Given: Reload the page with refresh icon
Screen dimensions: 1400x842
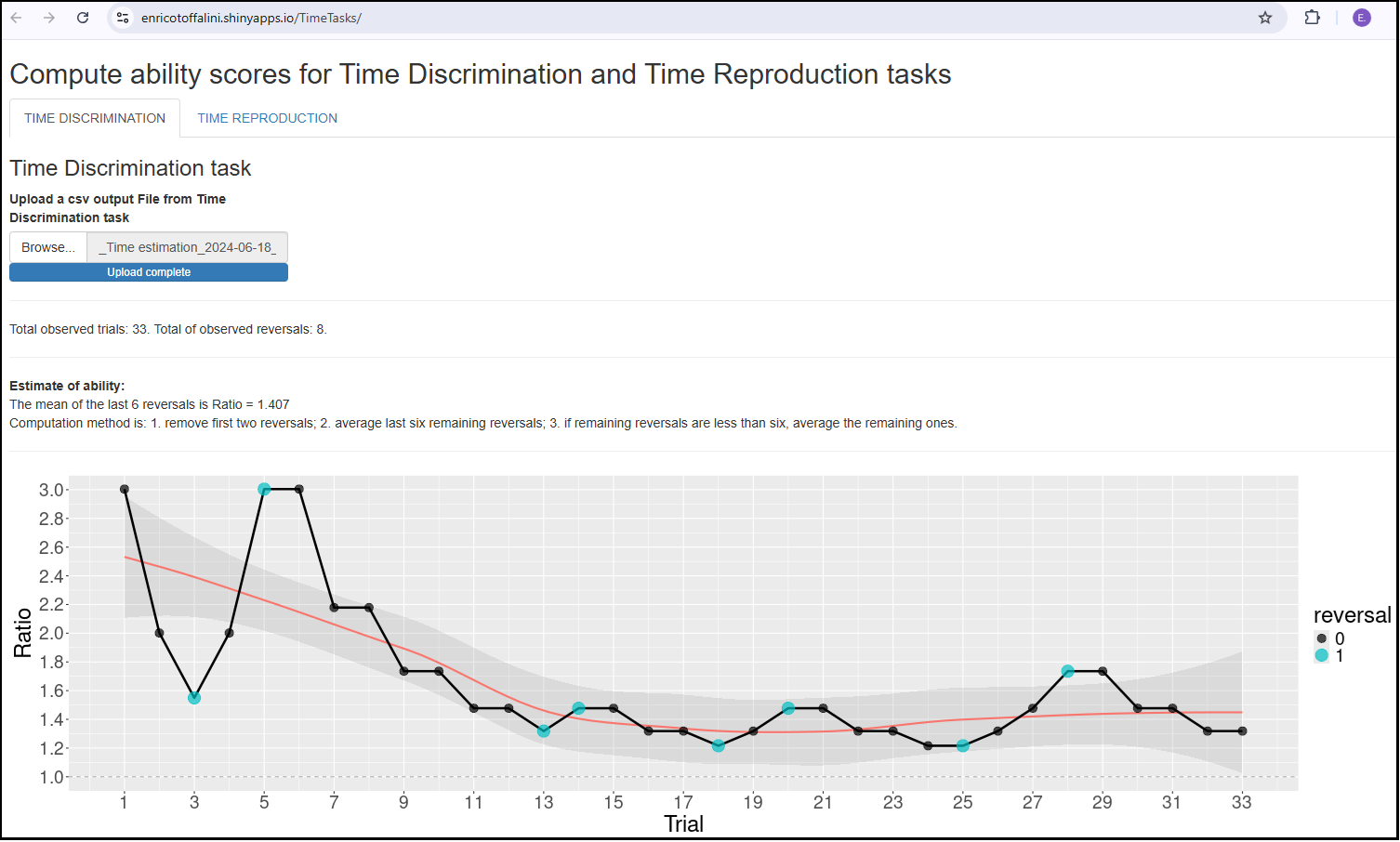Looking at the screenshot, I should 83,18.
